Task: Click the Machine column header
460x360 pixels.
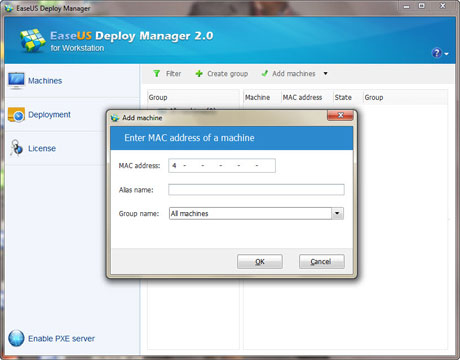Action: [x=262, y=97]
